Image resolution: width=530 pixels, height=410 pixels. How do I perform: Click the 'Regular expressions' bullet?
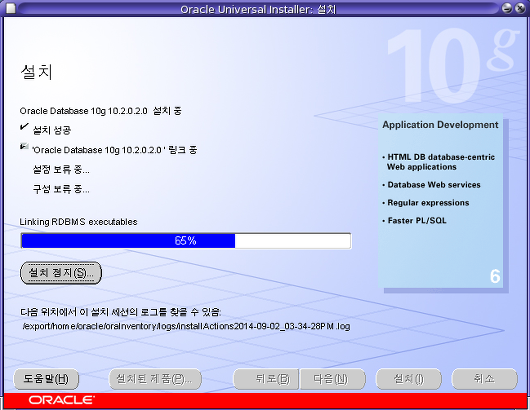click(426, 203)
